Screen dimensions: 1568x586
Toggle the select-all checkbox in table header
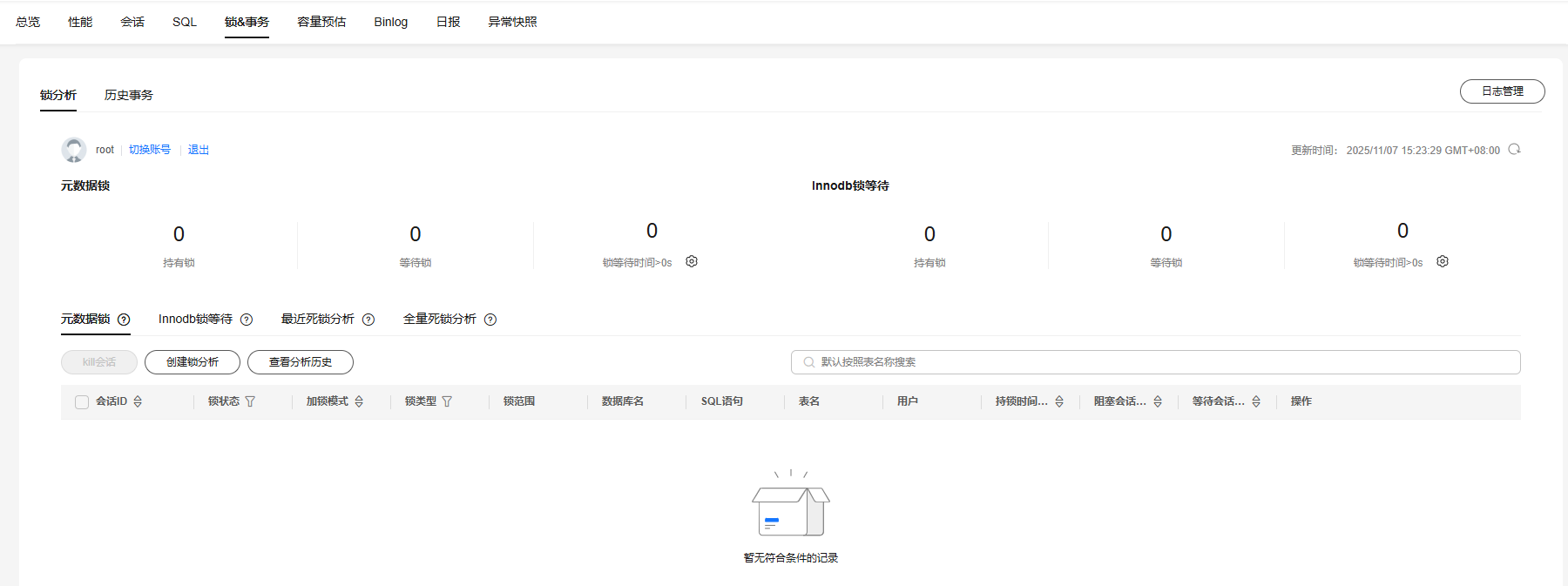coord(82,401)
